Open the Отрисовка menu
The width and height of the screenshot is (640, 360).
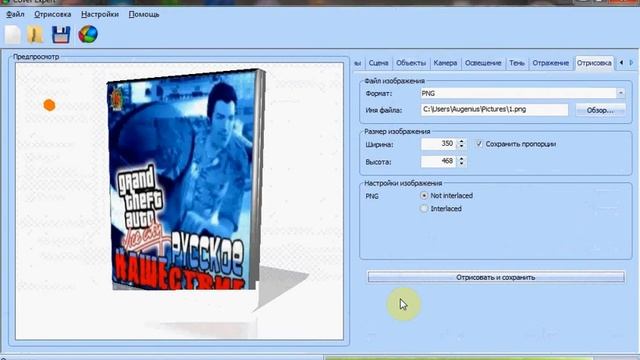[53, 14]
